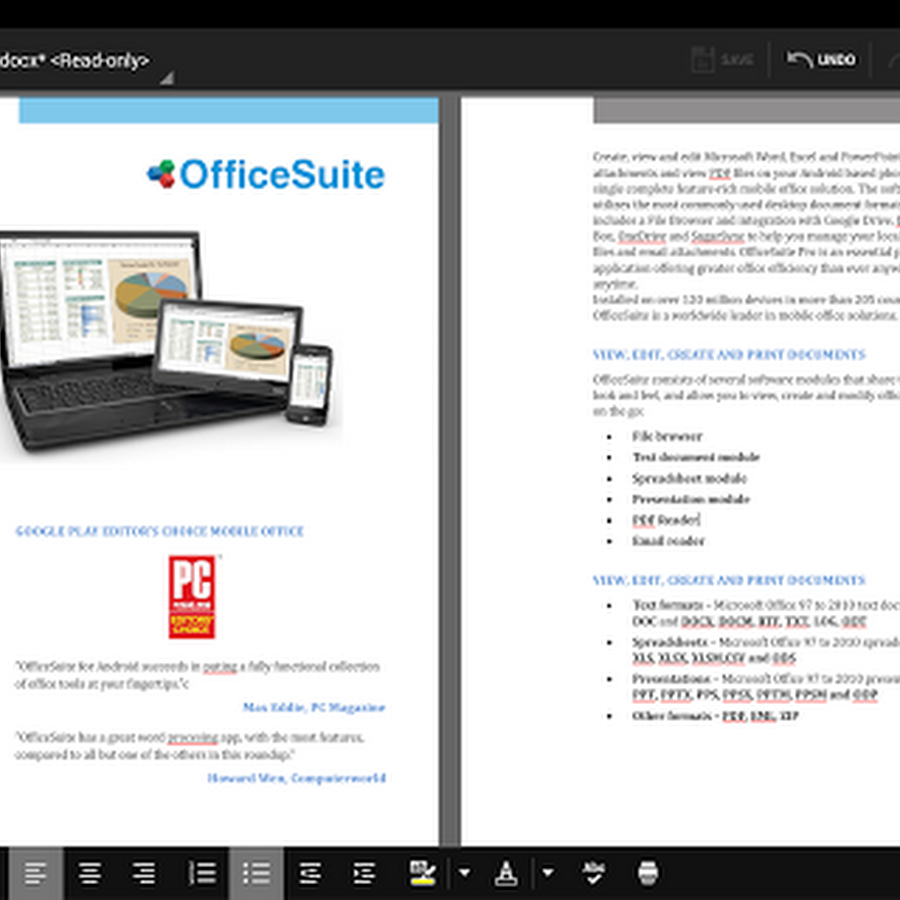Click the Spreadsheets formats bullet line
Image resolution: width=900 pixels, height=900 pixels.
(x=766, y=650)
